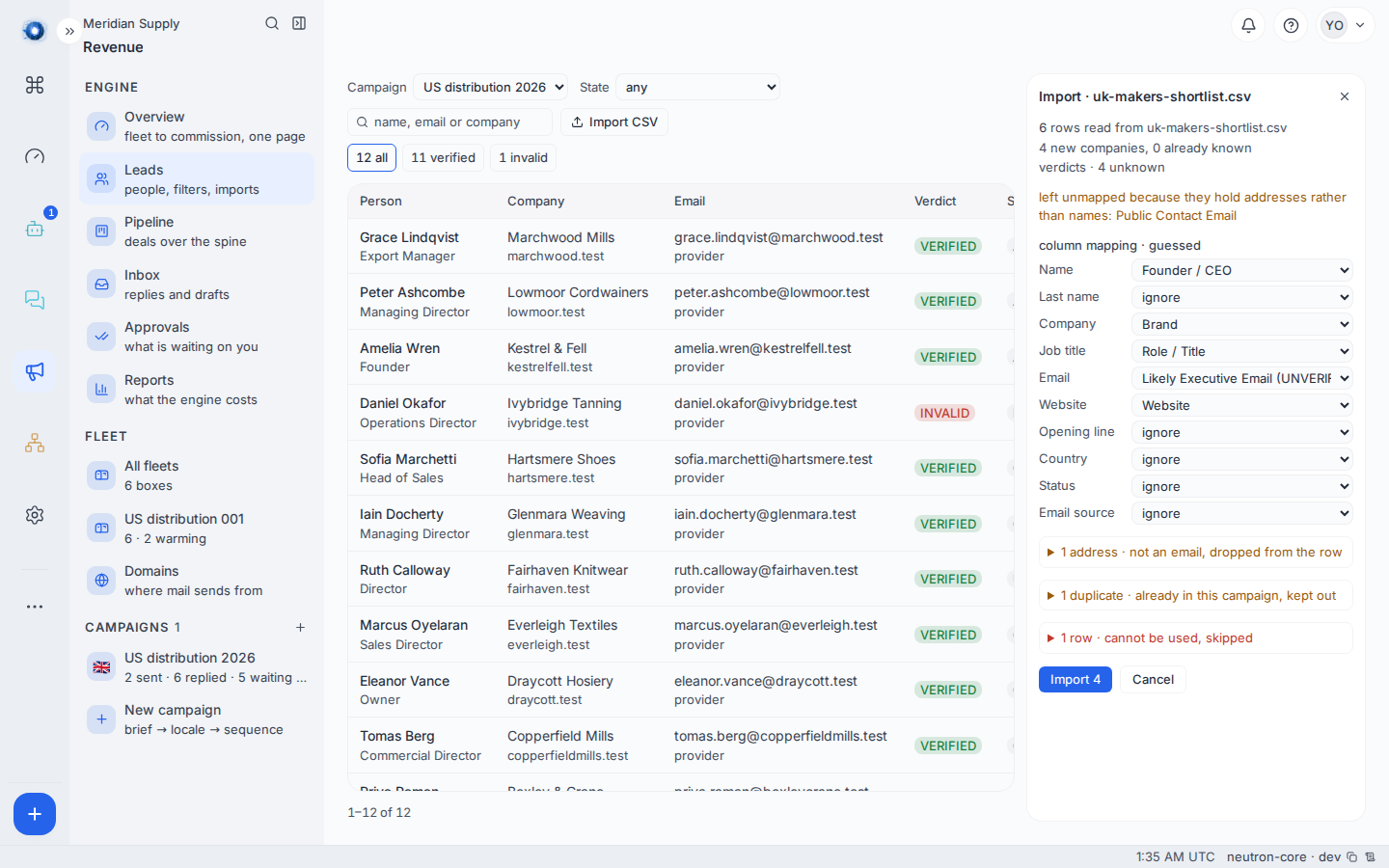Expand the 1 row cannot be used
Viewport: 1389px width, 868px height.
tap(1196, 638)
